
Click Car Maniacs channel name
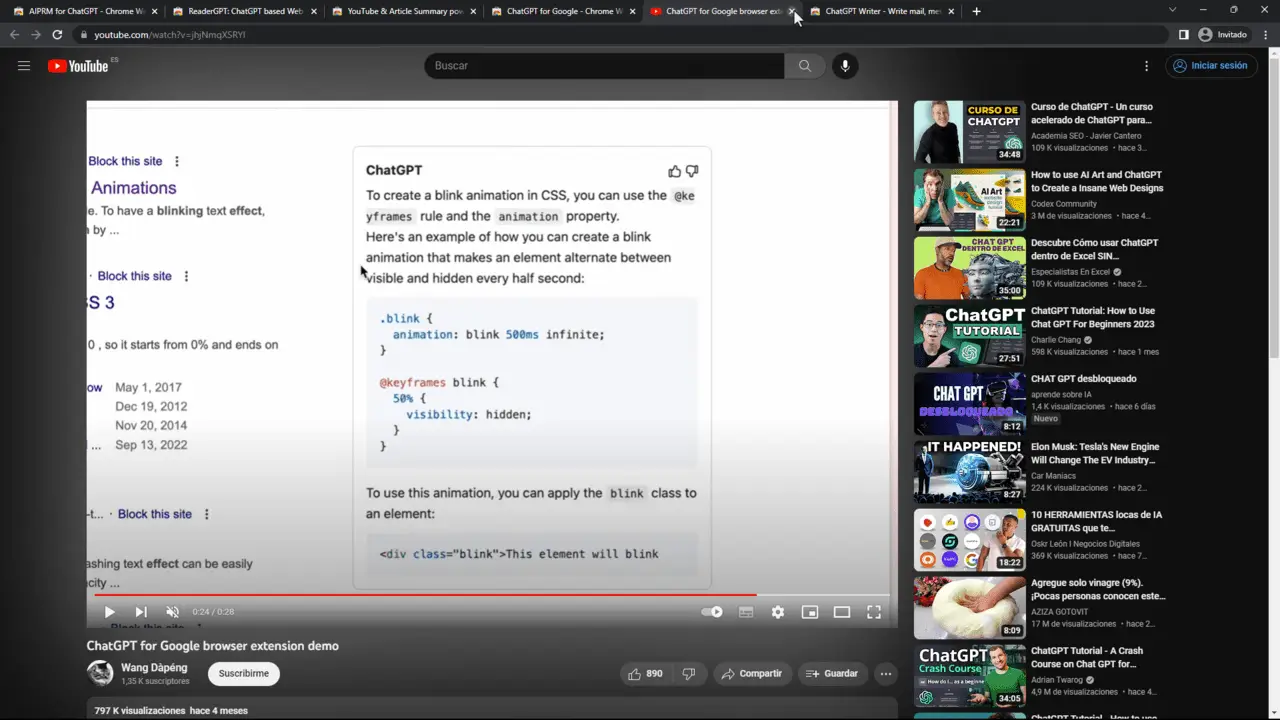(1055, 476)
